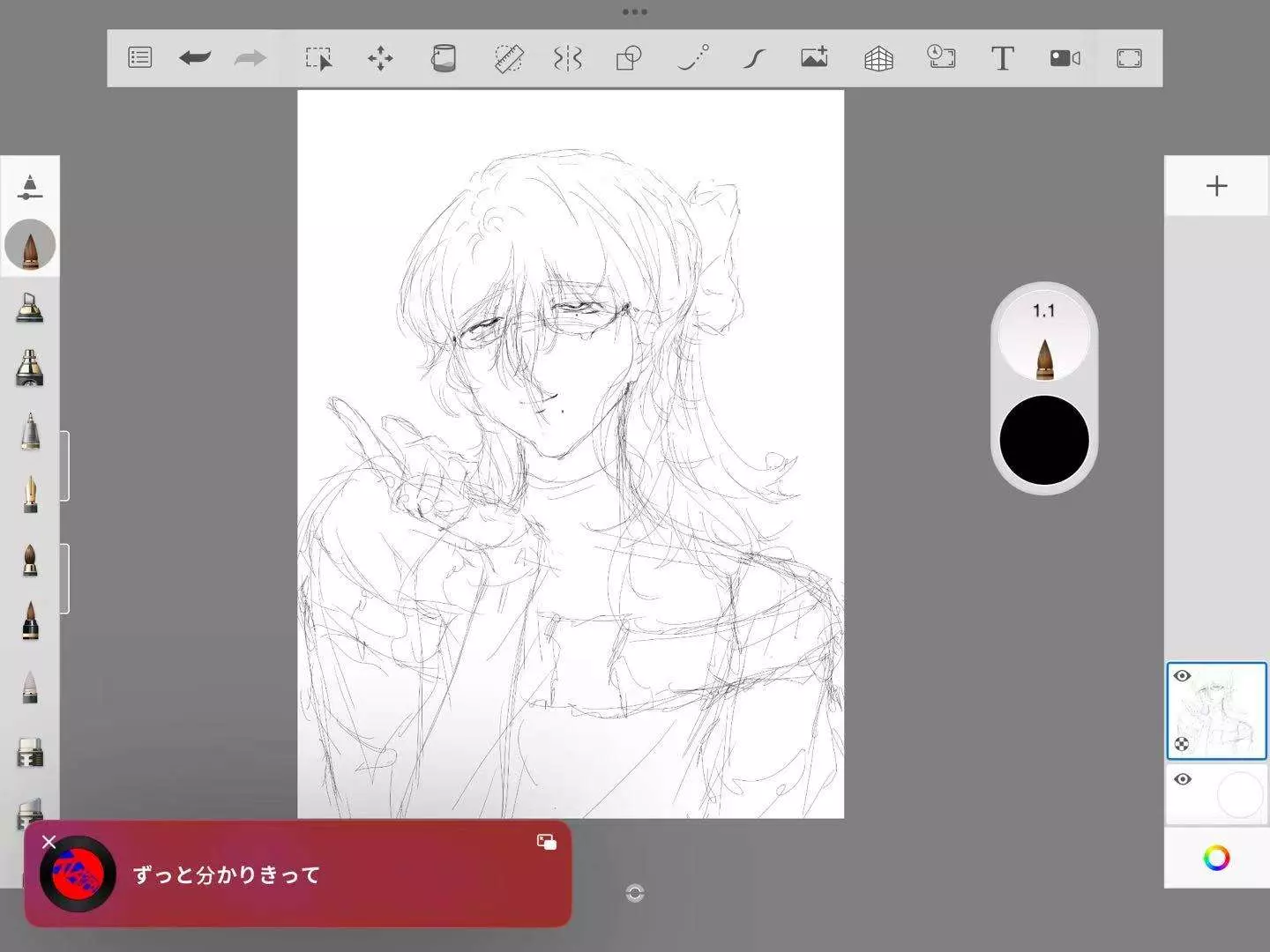Enable the symmetry tool

coord(567,59)
